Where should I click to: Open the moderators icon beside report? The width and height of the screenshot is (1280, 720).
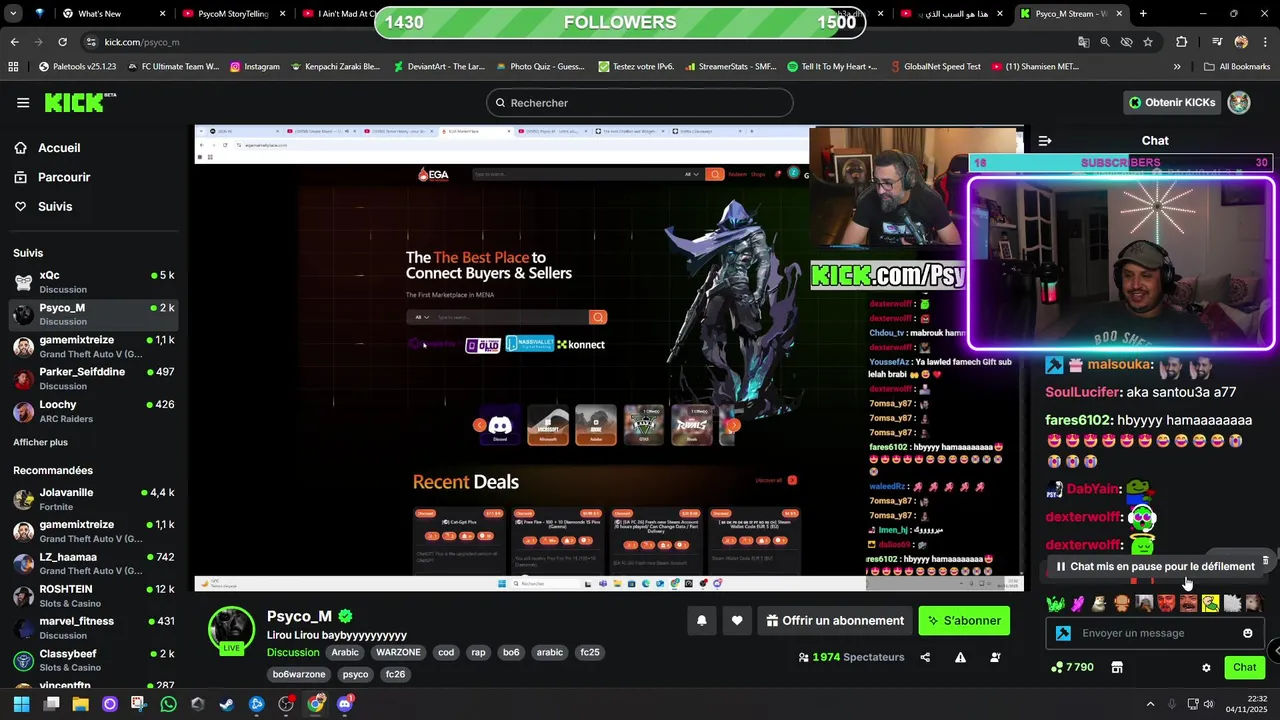click(x=995, y=657)
